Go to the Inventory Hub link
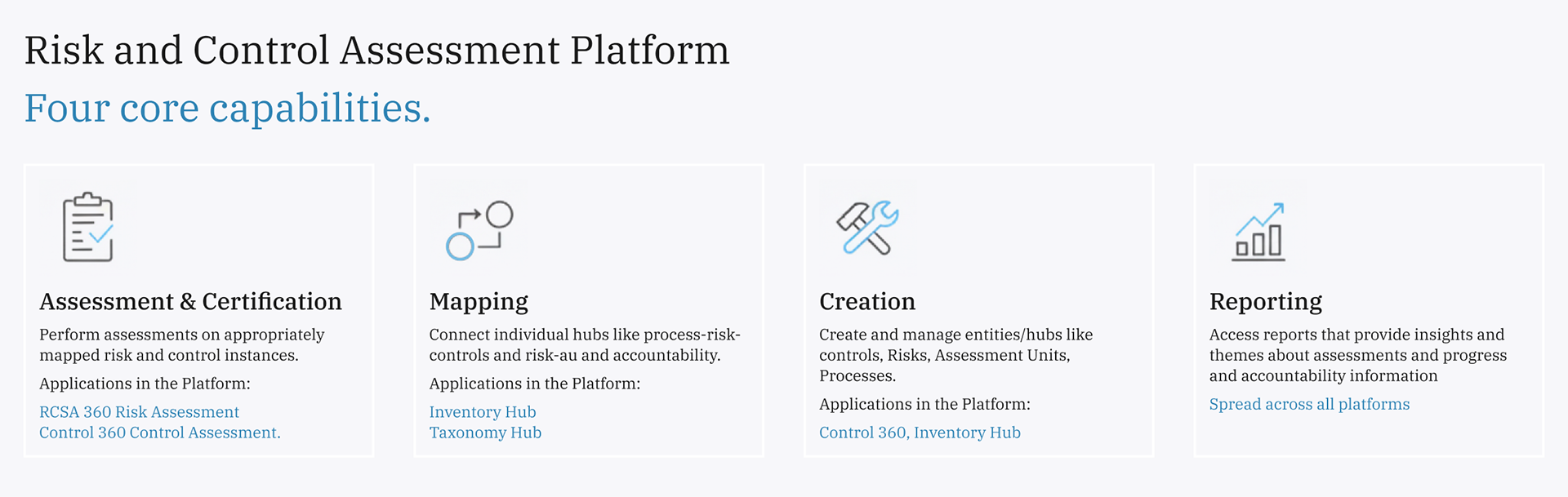The width and height of the screenshot is (1568, 497). point(483,412)
